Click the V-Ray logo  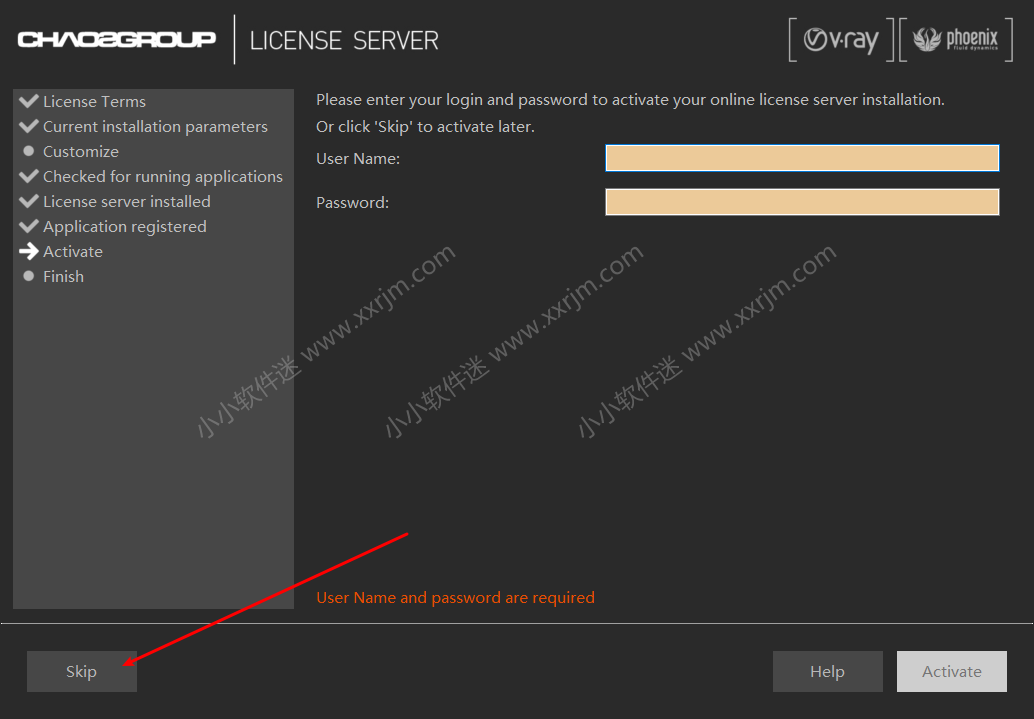[x=841, y=40]
